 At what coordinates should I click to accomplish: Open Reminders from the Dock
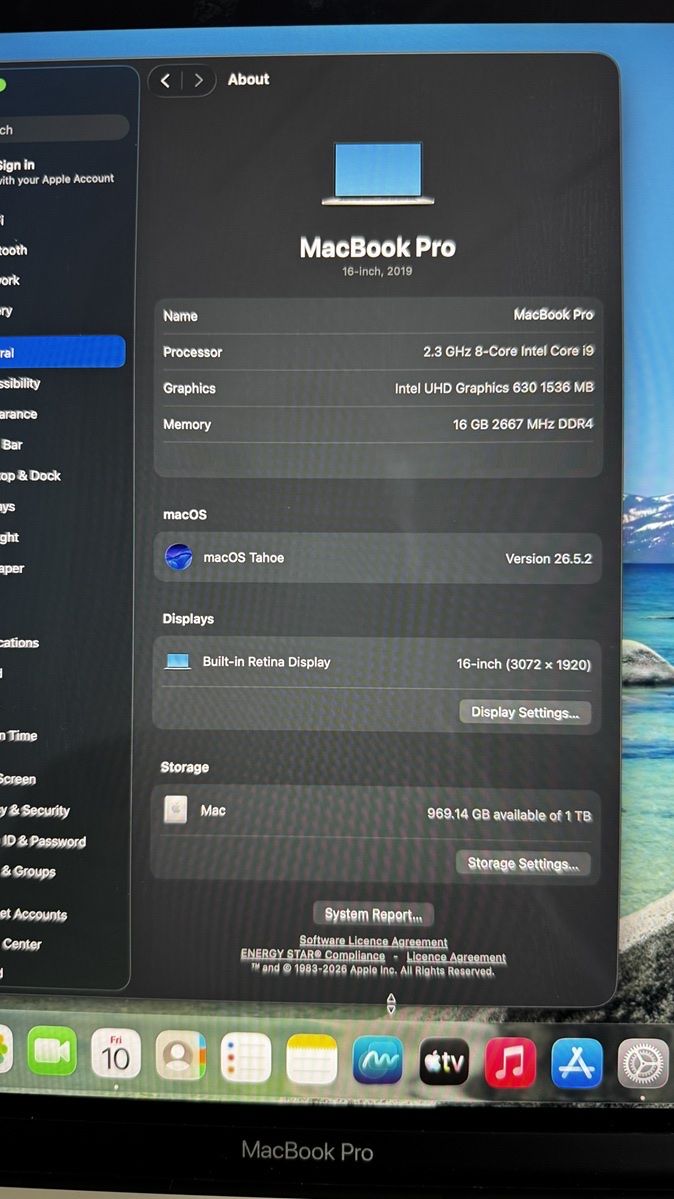(246, 1058)
